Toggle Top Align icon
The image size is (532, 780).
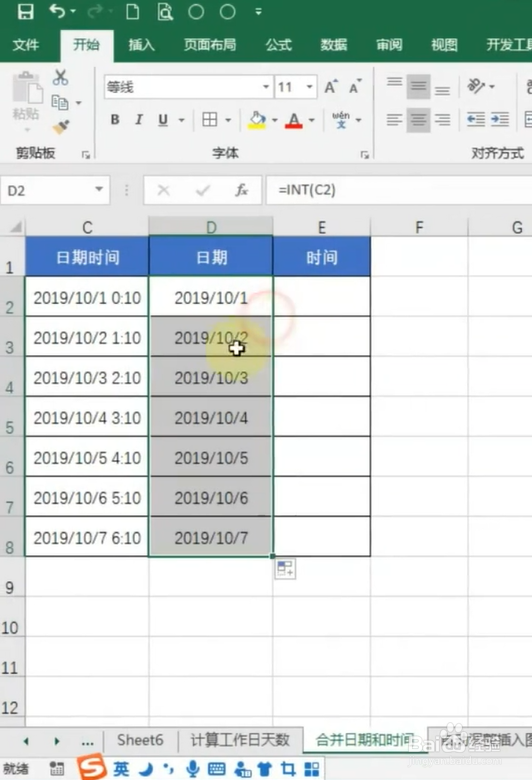click(394, 81)
